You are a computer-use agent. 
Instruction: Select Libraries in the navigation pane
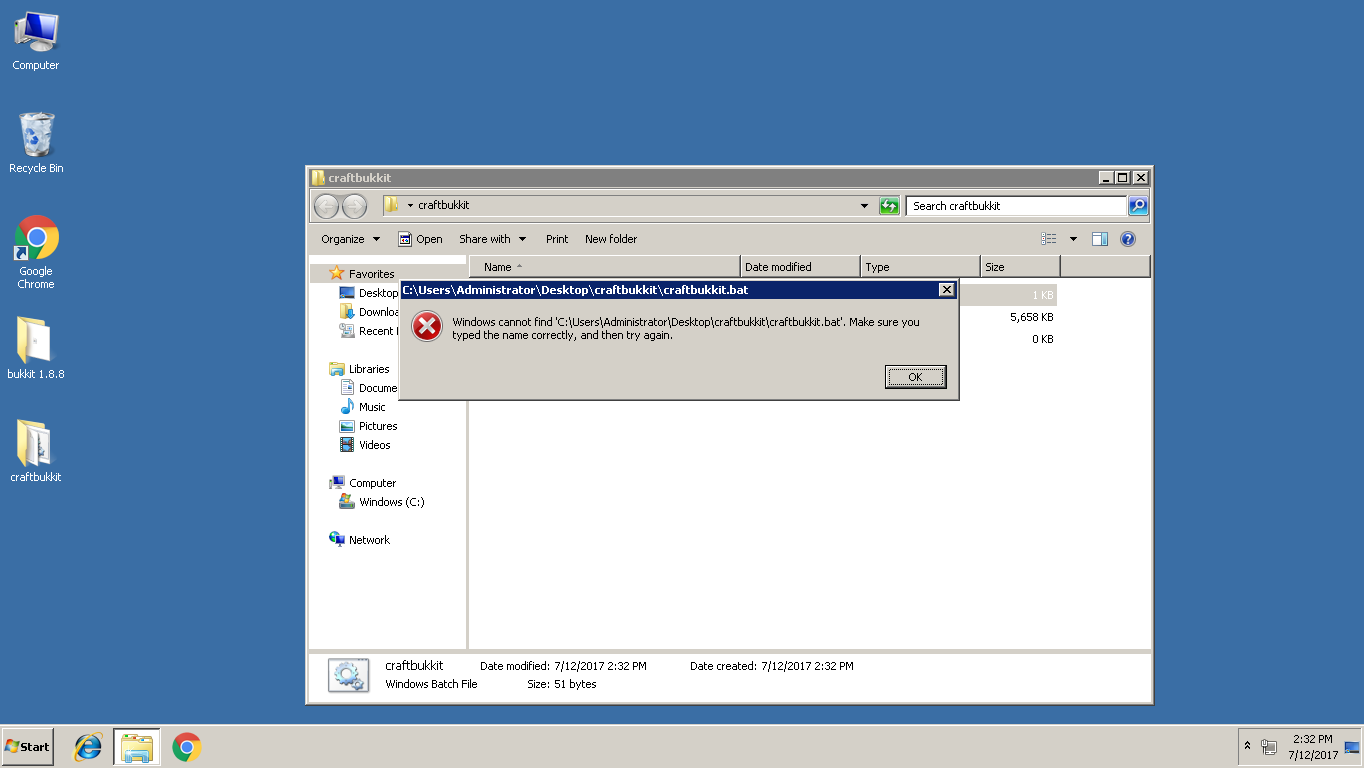(x=369, y=369)
